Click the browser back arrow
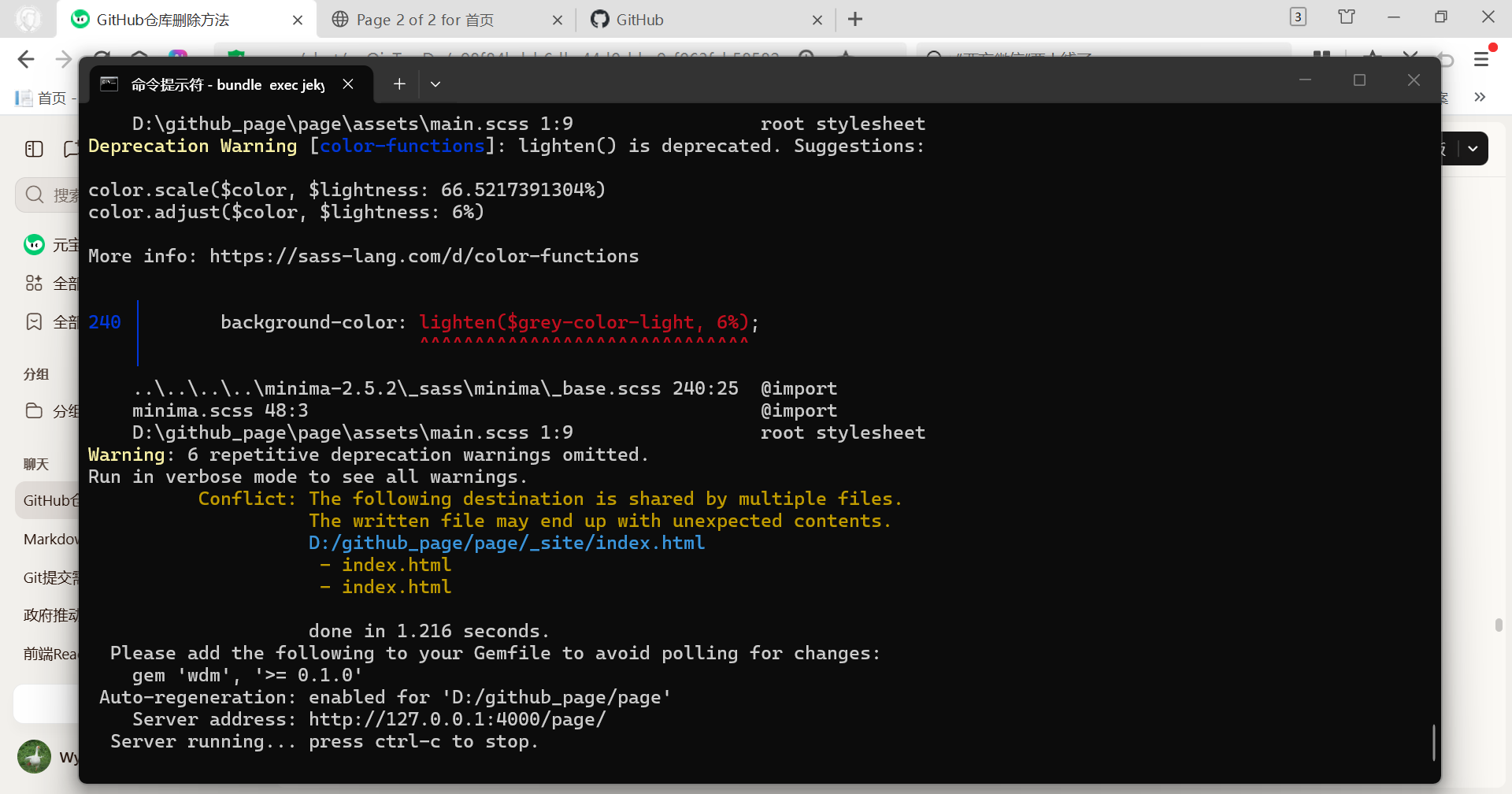The width and height of the screenshot is (1512, 794). 26,59
